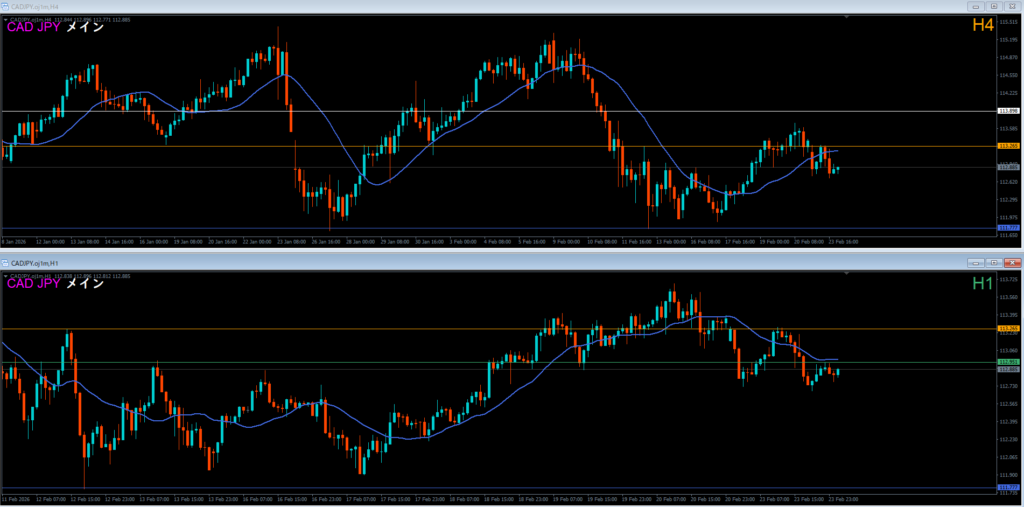Screen dimensions: 1024x507
Task: Select the green price label on H1 chart
Action: pos(1008,362)
